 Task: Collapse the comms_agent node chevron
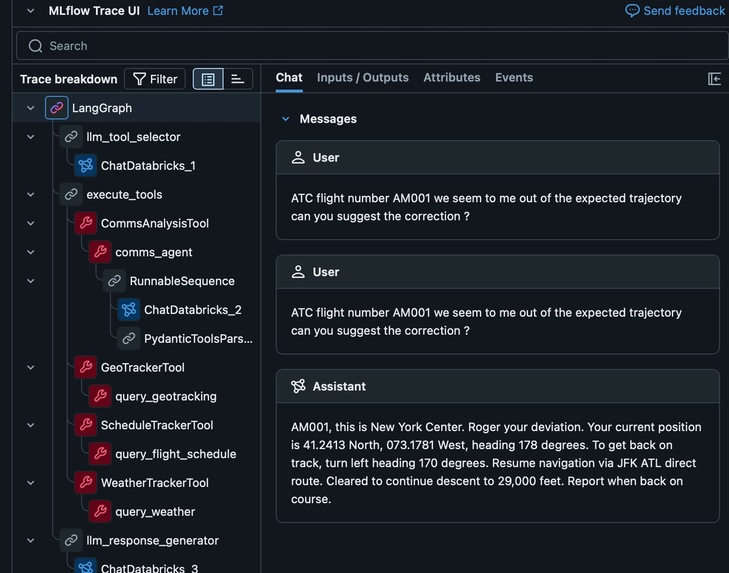(30, 252)
